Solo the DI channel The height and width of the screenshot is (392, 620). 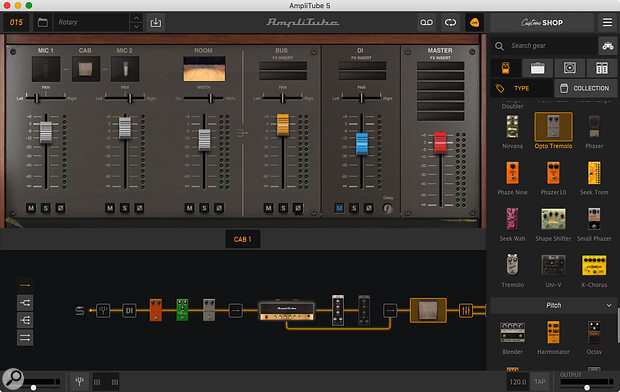354,208
